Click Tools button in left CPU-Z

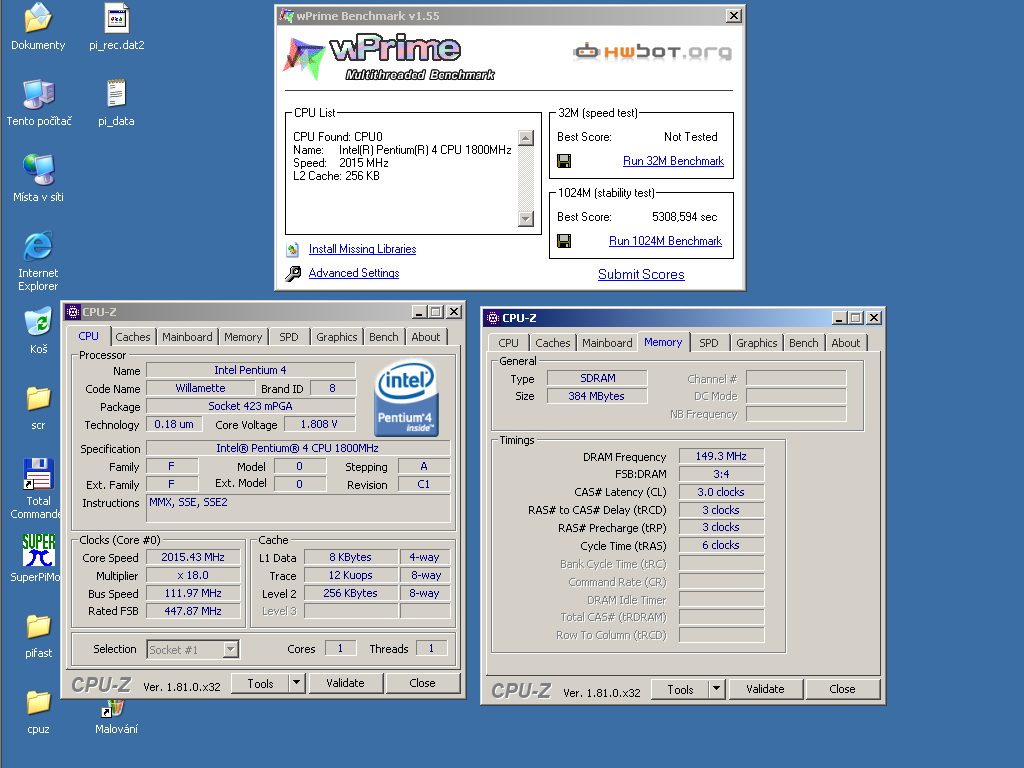[x=261, y=683]
